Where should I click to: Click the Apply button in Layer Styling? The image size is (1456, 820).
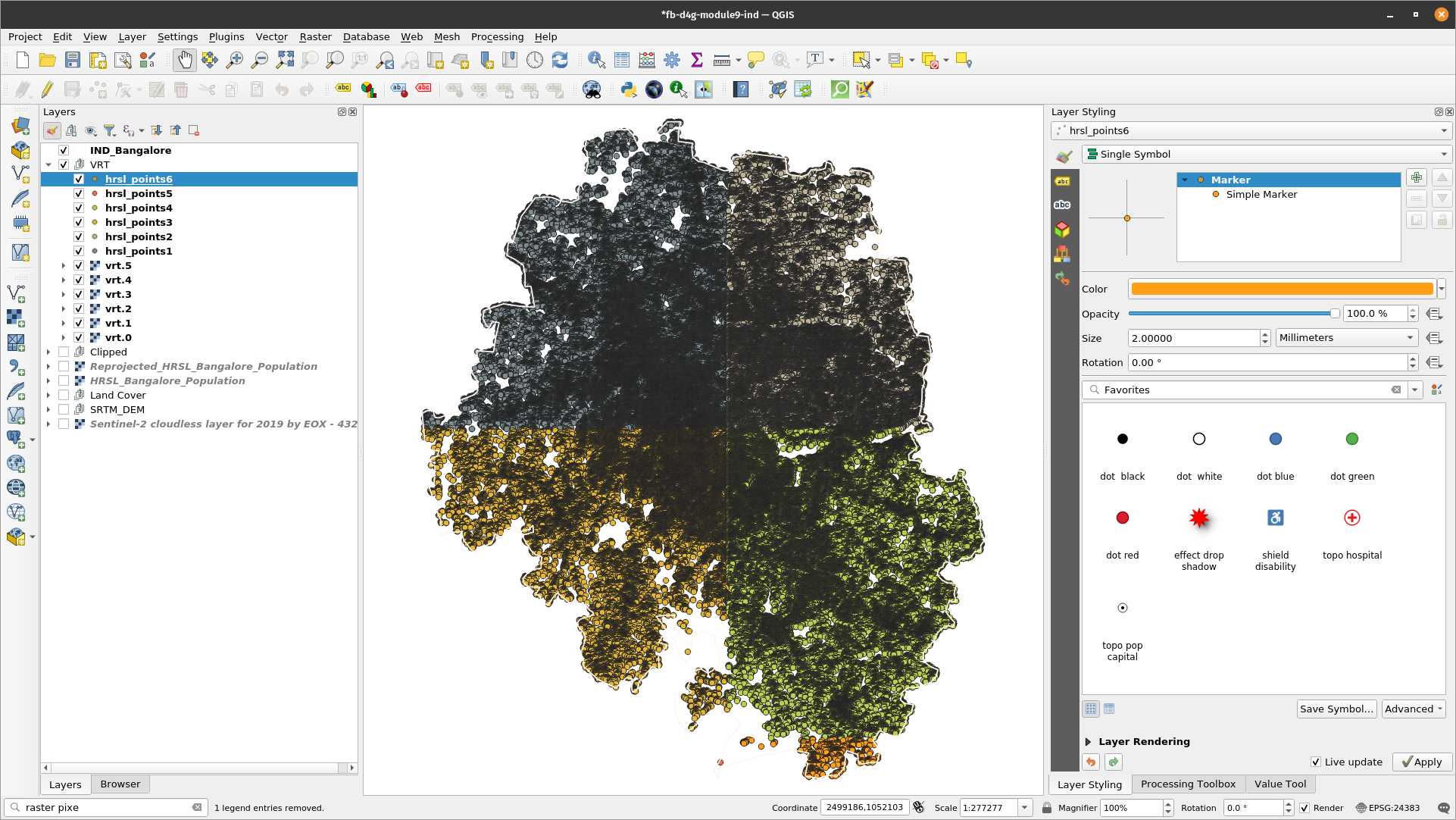[1421, 761]
